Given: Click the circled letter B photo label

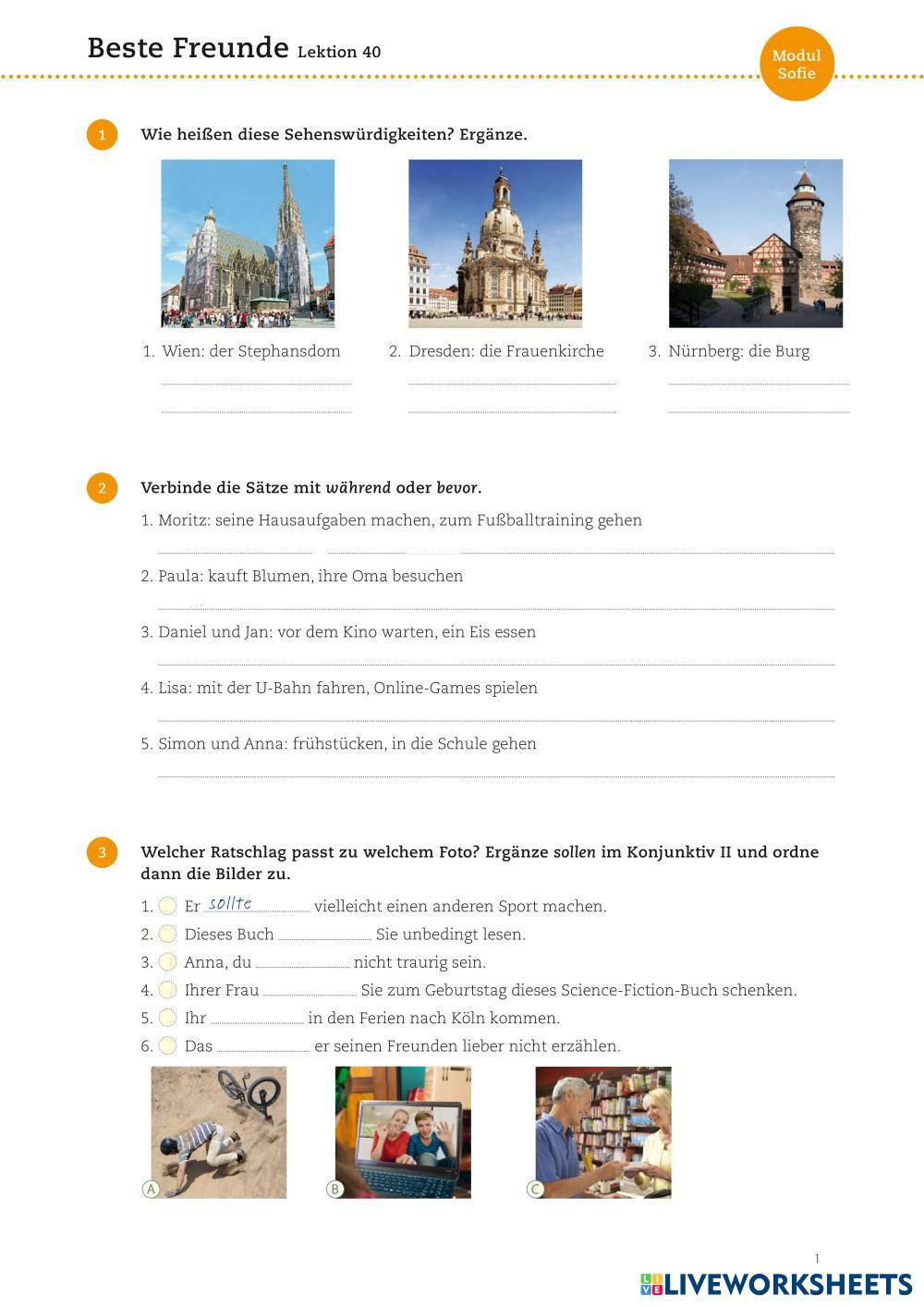Looking at the screenshot, I should [335, 1189].
